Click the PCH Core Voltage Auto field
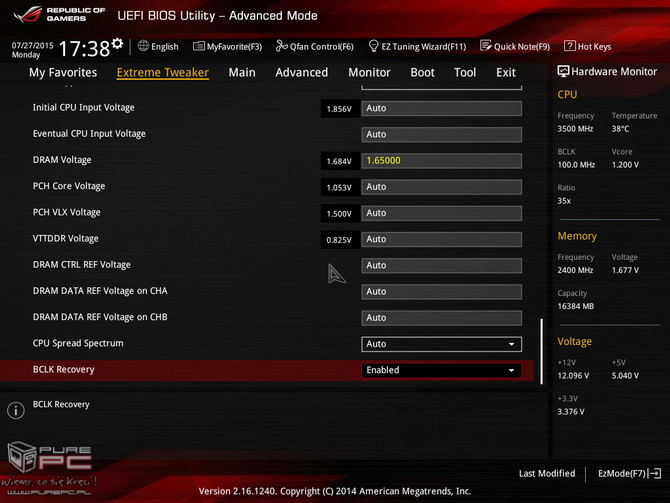This screenshot has height=503, width=670. tap(441, 187)
